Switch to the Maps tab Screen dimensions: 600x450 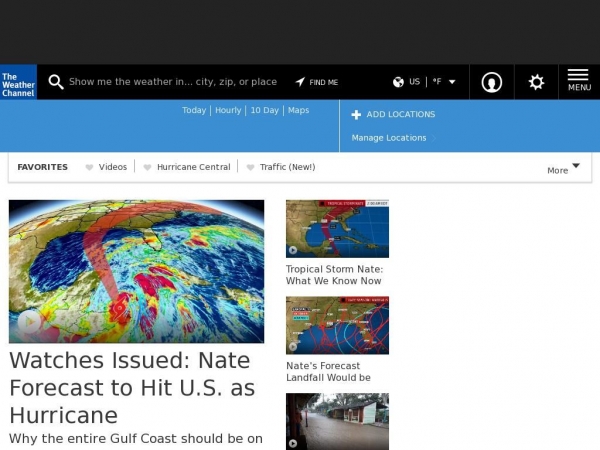(x=298, y=110)
